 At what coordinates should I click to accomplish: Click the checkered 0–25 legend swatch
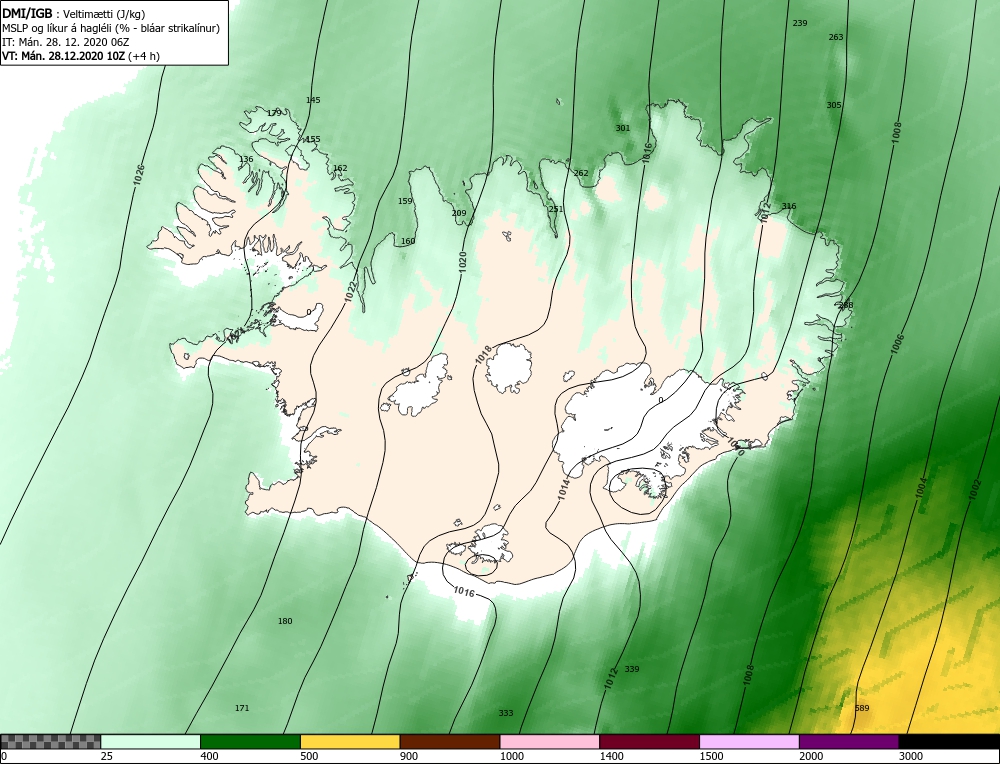(50, 742)
